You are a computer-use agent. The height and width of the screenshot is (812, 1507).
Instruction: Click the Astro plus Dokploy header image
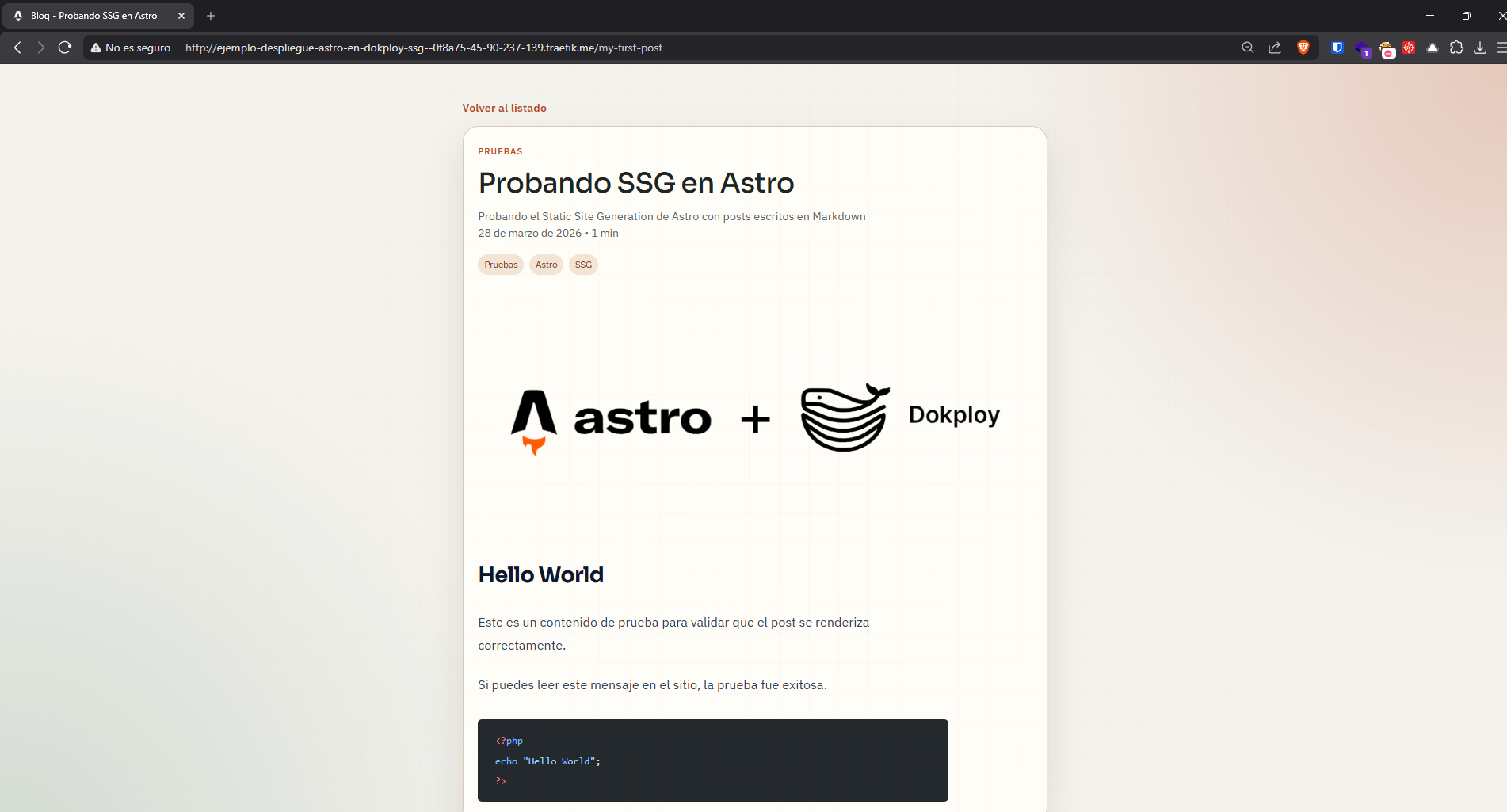(754, 421)
